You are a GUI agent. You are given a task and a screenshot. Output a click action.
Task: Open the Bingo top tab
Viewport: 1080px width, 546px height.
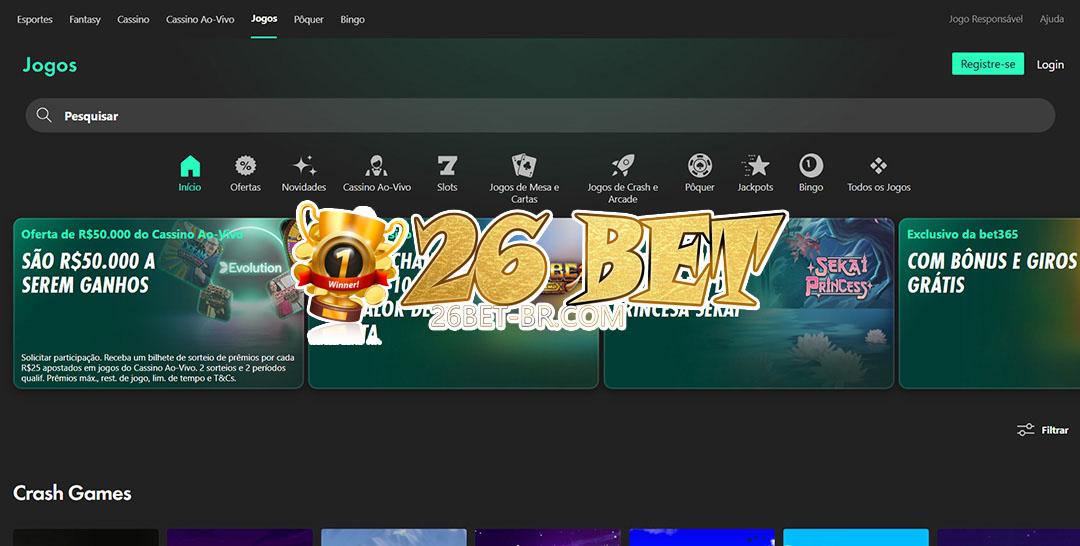pos(352,19)
